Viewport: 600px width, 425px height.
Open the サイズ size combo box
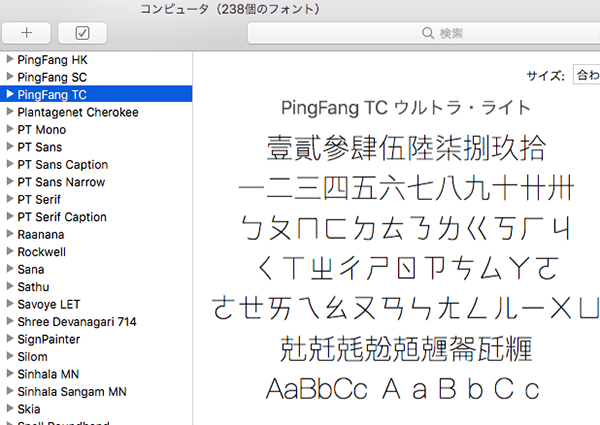click(x=585, y=75)
